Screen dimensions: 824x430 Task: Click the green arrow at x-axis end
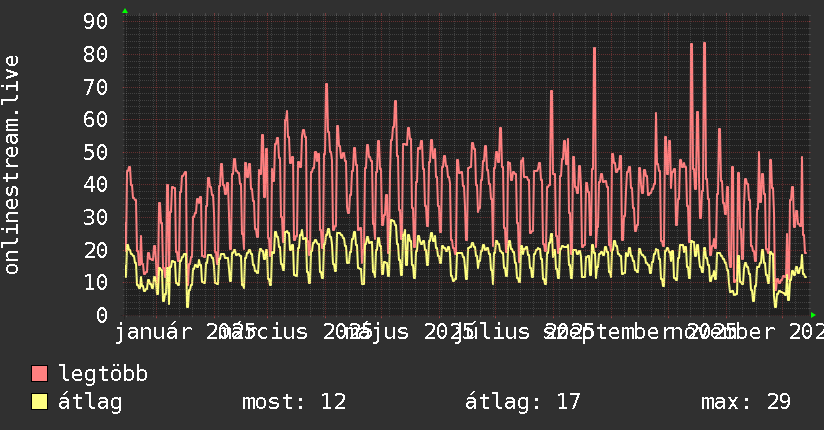(x=813, y=315)
